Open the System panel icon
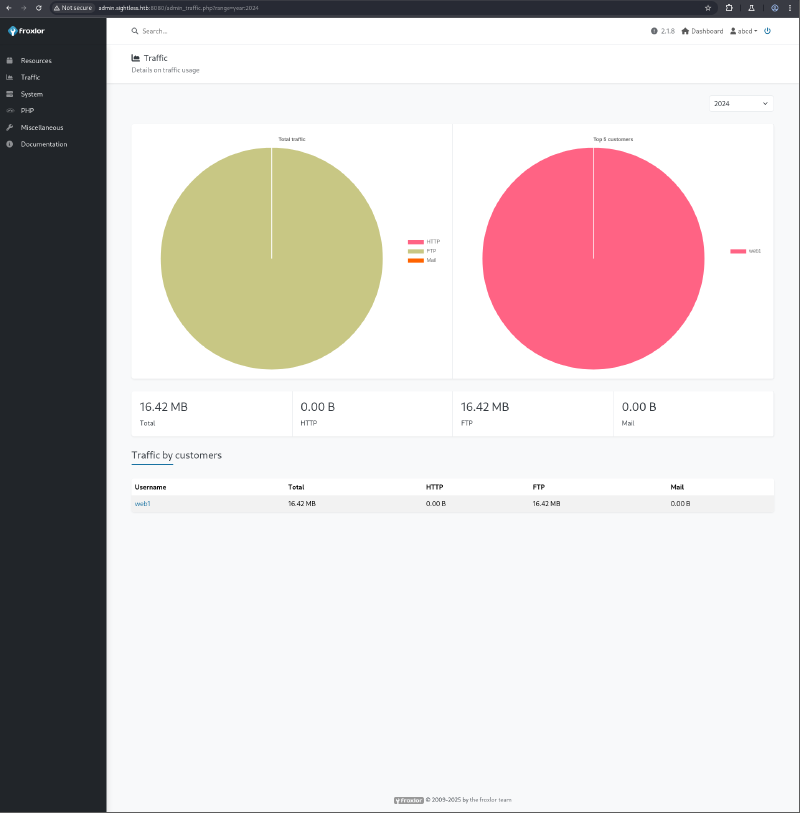The width and height of the screenshot is (800, 813). pos(11,94)
